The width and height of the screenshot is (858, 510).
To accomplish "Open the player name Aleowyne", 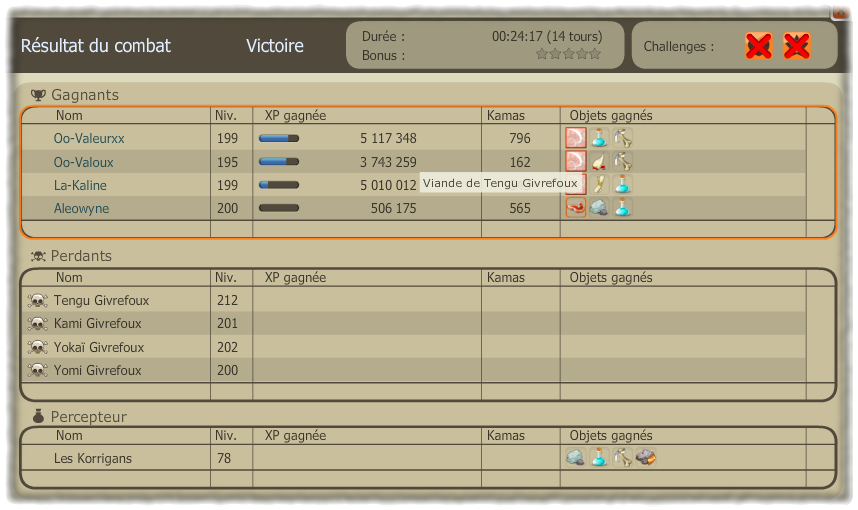I will pyautogui.click(x=81, y=208).
